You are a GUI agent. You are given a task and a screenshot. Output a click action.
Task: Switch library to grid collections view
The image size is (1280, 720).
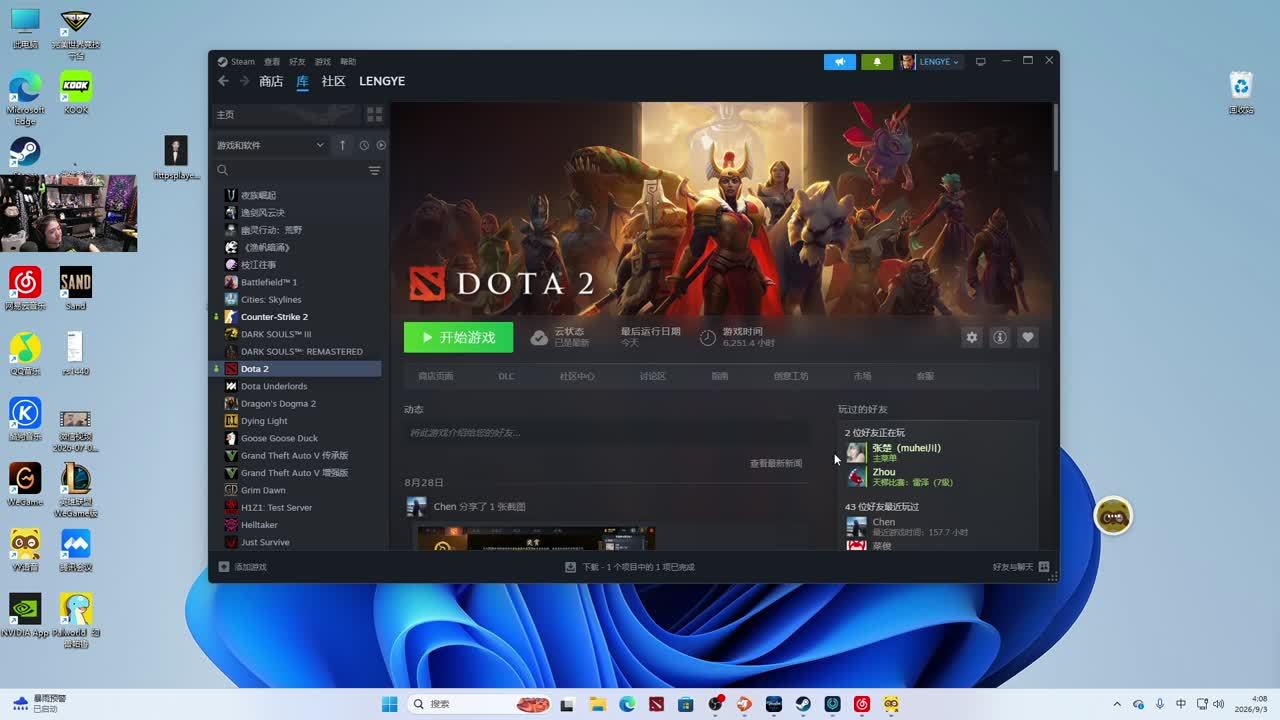tap(374, 115)
